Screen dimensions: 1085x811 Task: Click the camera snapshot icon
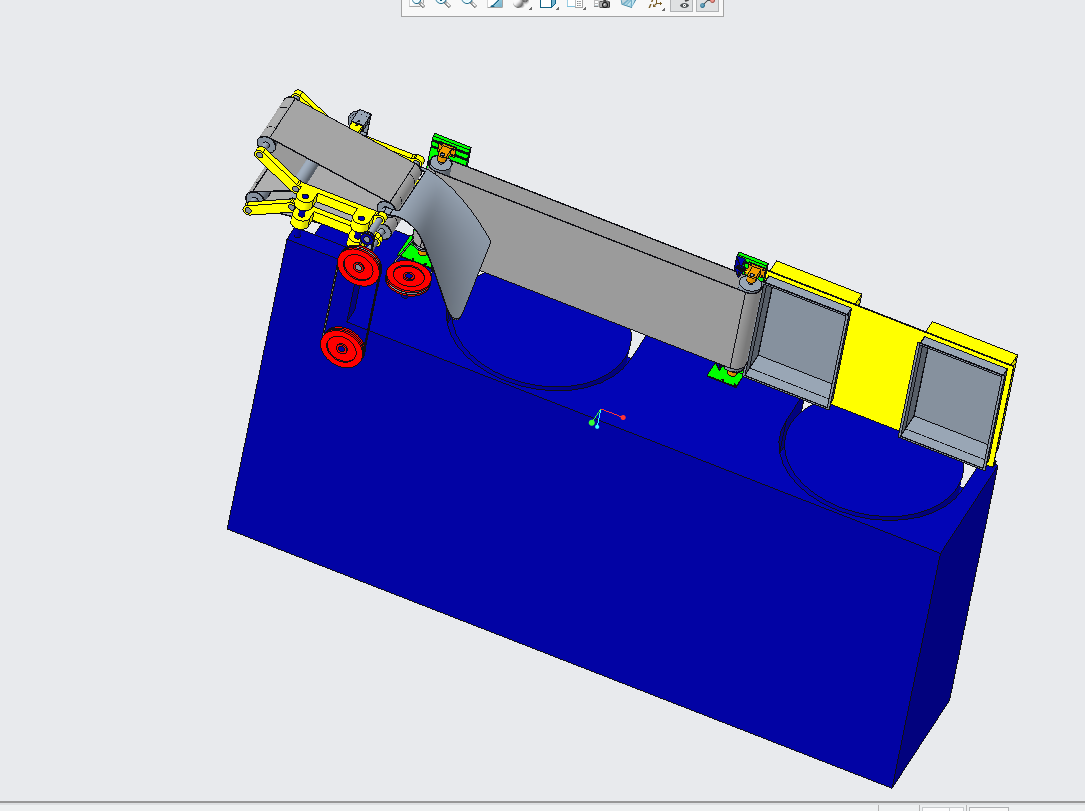[x=603, y=3]
